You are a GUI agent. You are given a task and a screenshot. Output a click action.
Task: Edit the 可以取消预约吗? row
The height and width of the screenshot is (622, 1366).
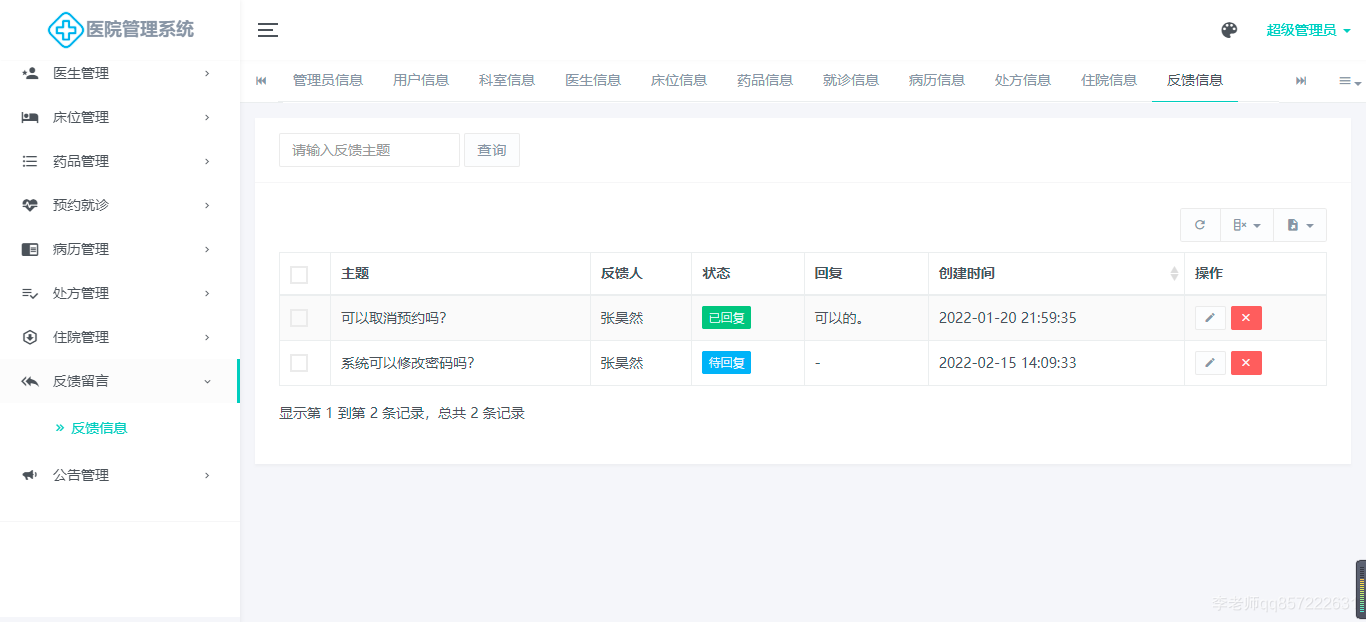pyautogui.click(x=1210, y=318)
